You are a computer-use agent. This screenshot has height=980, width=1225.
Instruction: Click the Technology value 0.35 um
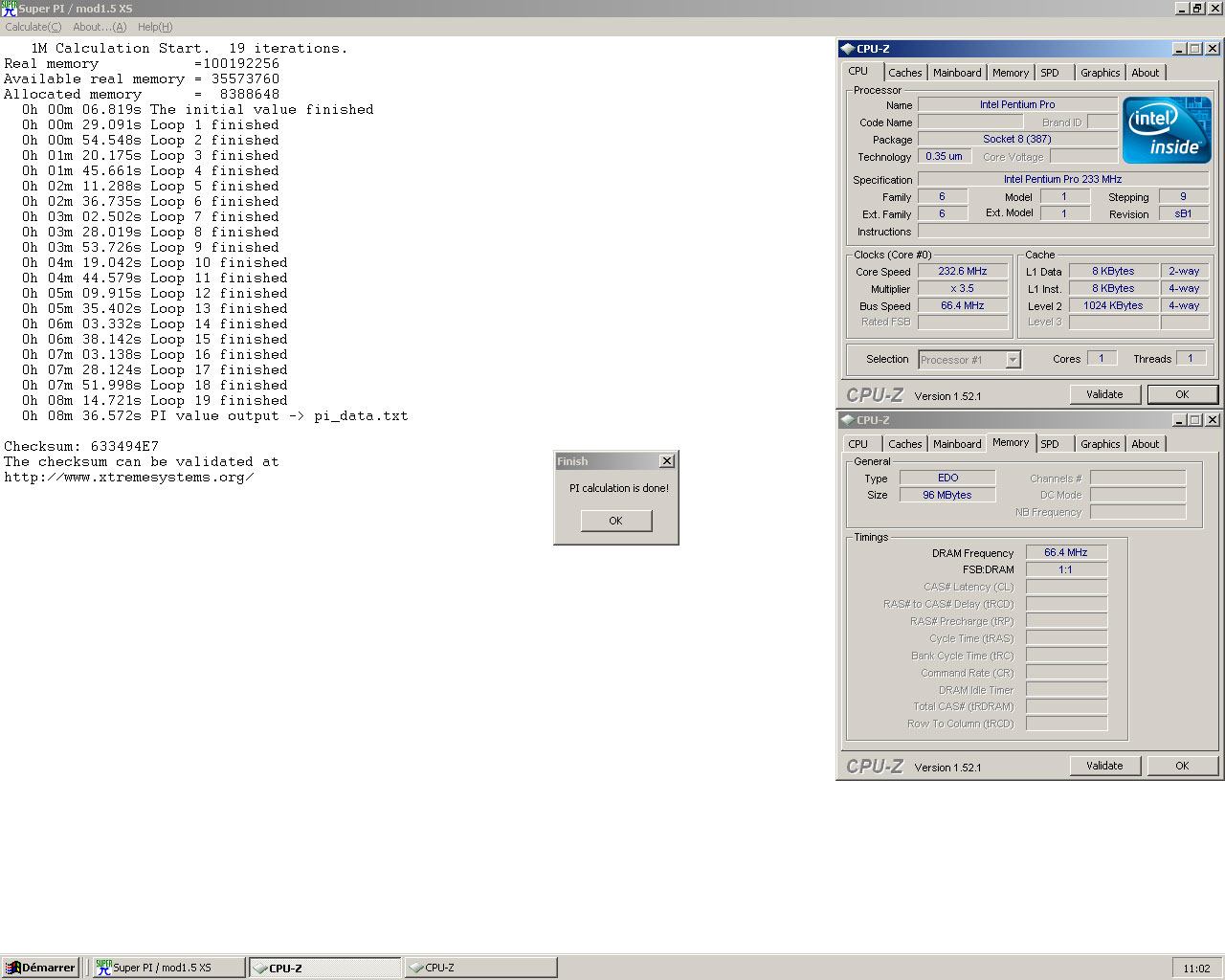tap(945, 156)
